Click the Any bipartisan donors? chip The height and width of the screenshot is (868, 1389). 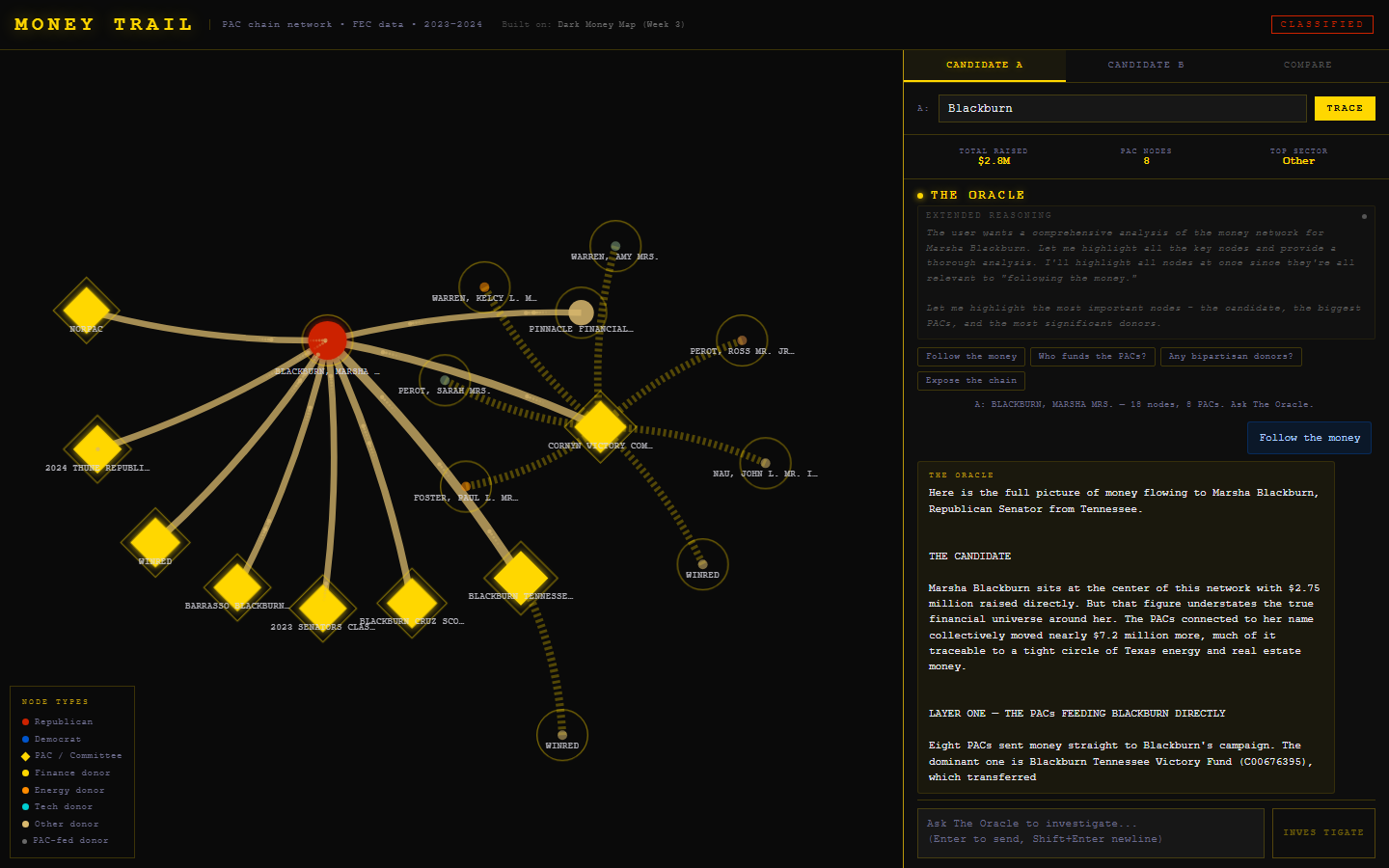tap(1231, 357)
